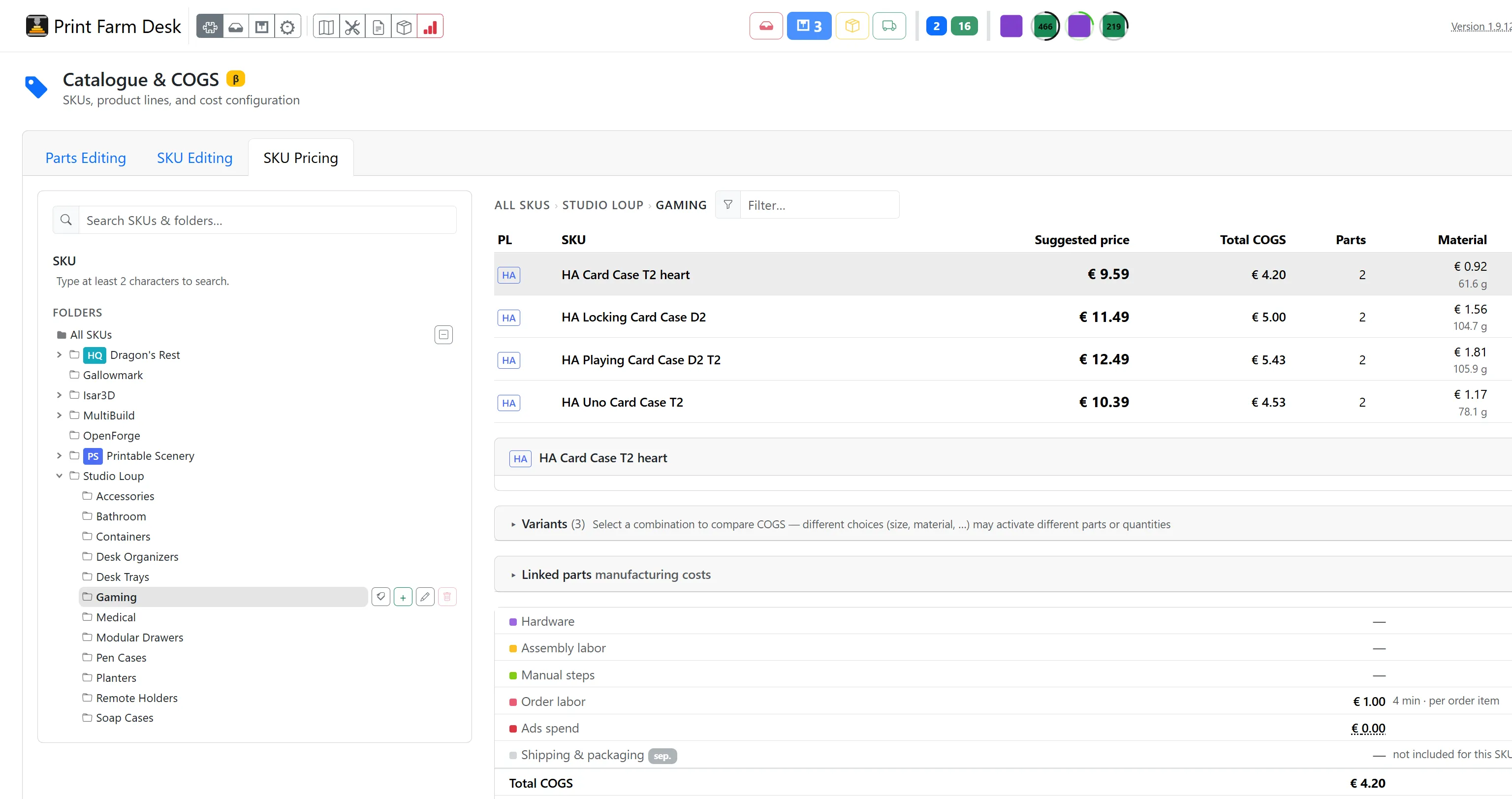Open the Version 1.9.12 link

click(x=1481, y=27)
